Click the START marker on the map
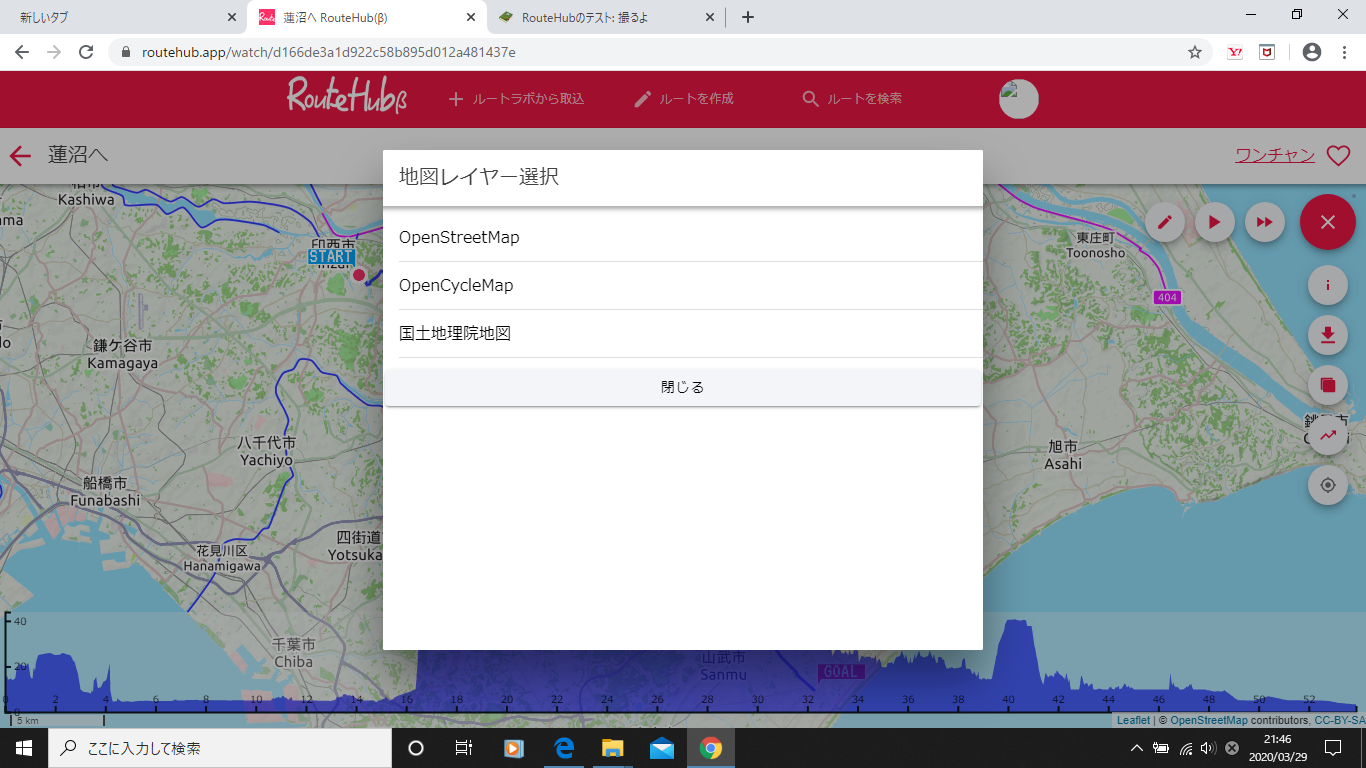1366x768 pixels. point(331,257)
